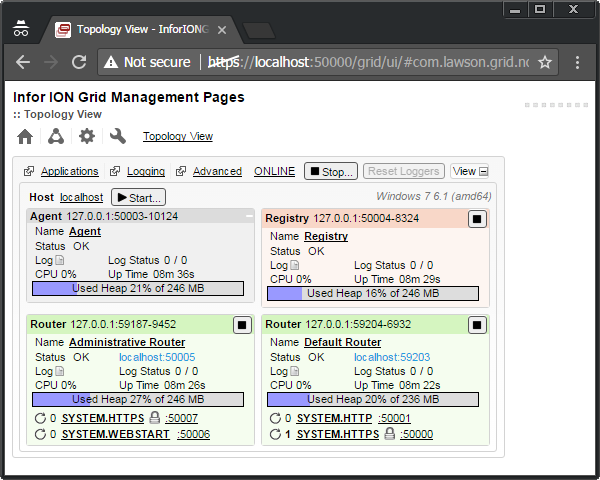Open the wrench tools icon

click(118, 136)
